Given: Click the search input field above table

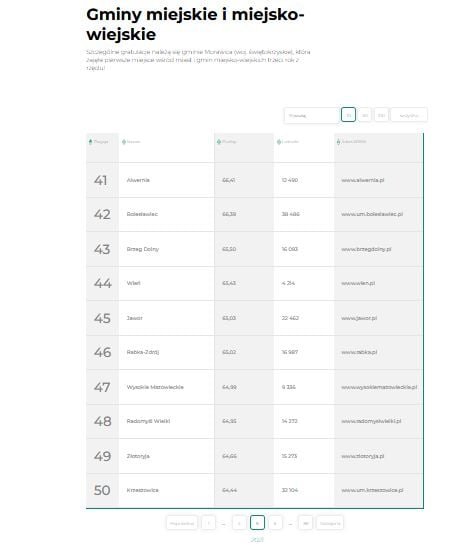Looking at the screenshot, I should [311, 115].
